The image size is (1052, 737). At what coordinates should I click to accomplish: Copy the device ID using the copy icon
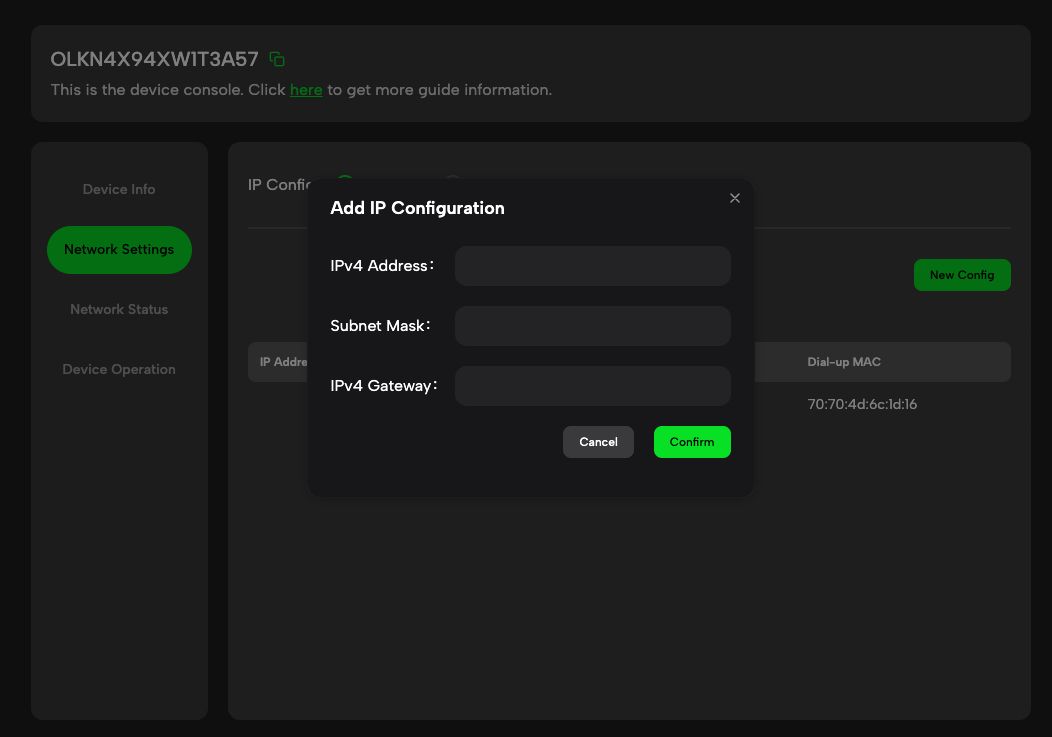(276, 58)
